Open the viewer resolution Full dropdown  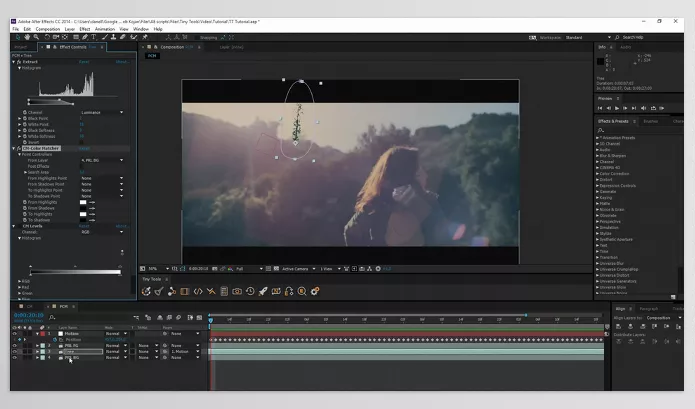(249, 269)
